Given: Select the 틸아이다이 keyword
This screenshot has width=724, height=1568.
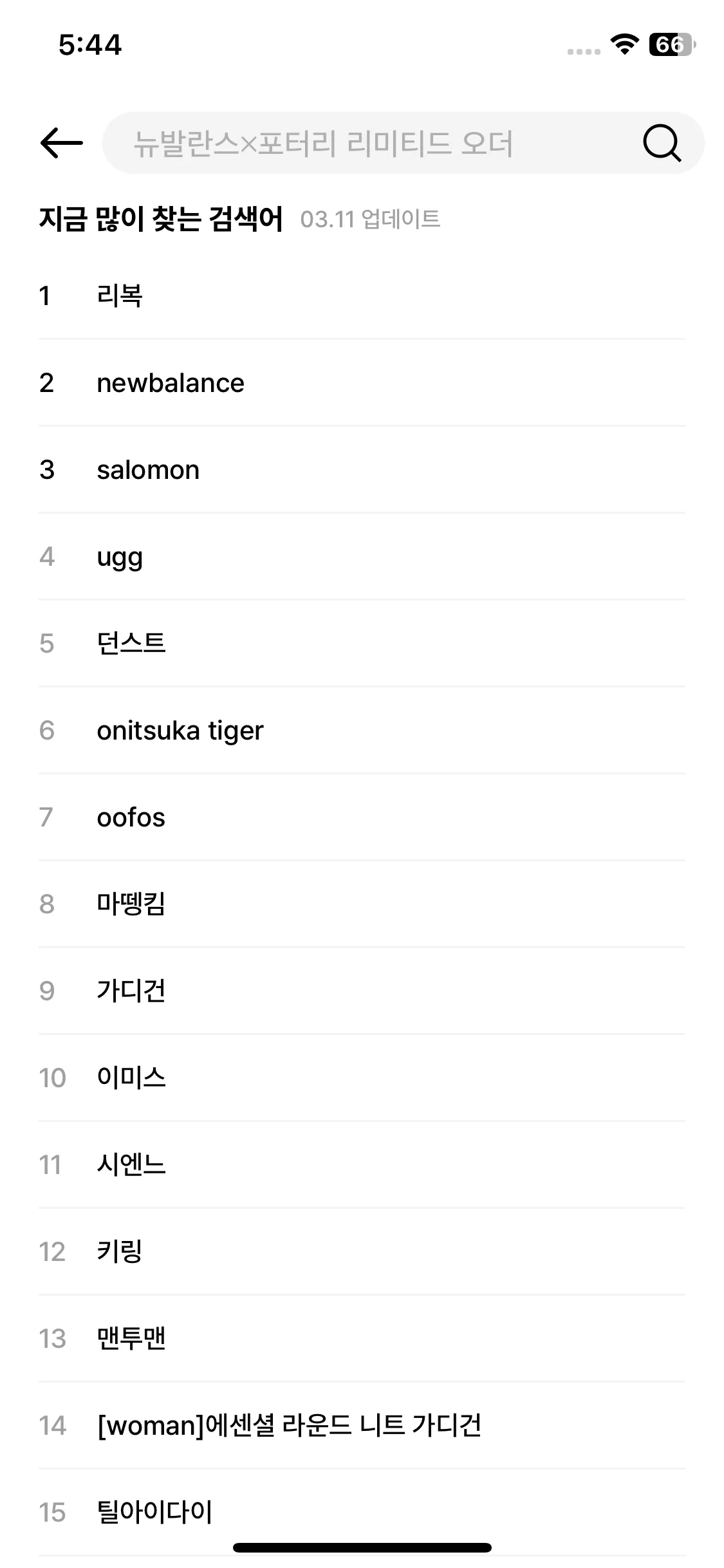Looking at the screenshot, I should [x=362, y=1513].
